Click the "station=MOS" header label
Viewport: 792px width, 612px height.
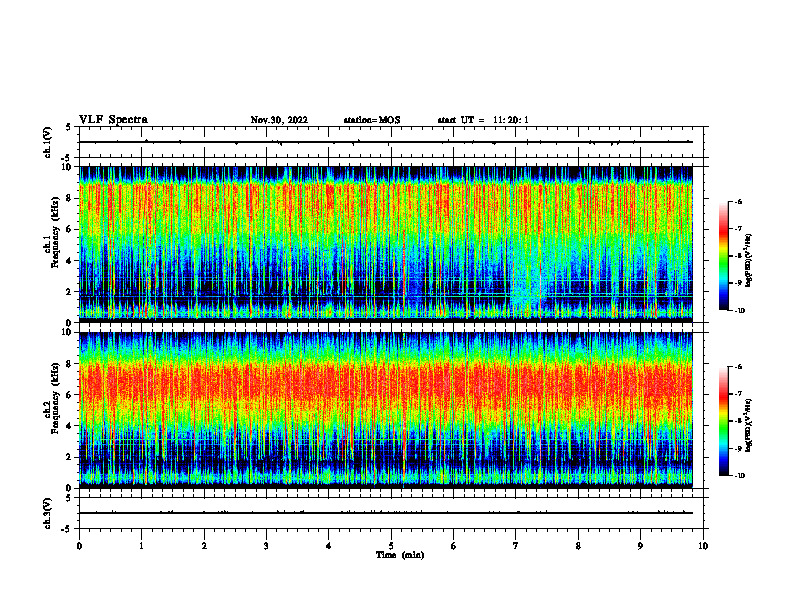point(372,120)
